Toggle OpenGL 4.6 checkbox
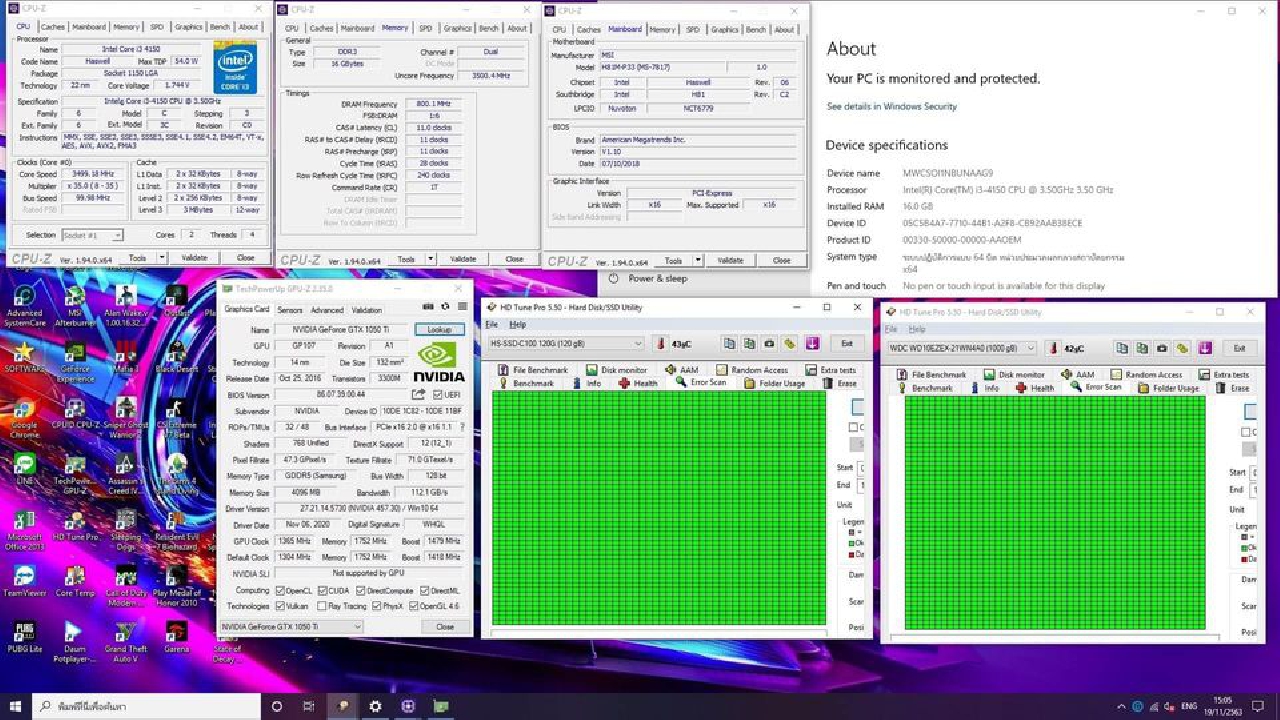Viewport: 1280px width, 720px height. pyautogui.click(x=414, y=606)
